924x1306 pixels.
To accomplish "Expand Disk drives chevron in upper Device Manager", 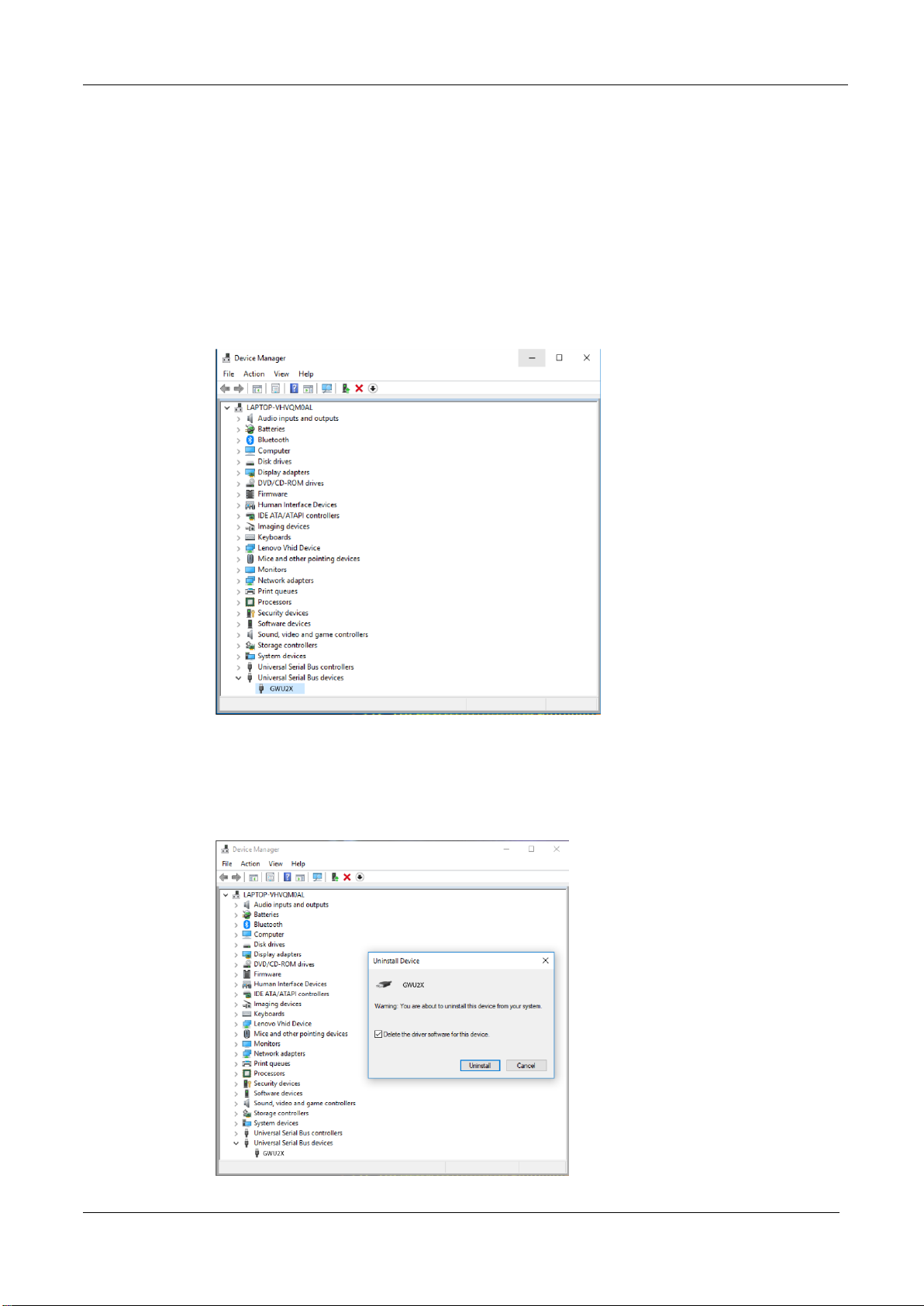I will point(239,462).
